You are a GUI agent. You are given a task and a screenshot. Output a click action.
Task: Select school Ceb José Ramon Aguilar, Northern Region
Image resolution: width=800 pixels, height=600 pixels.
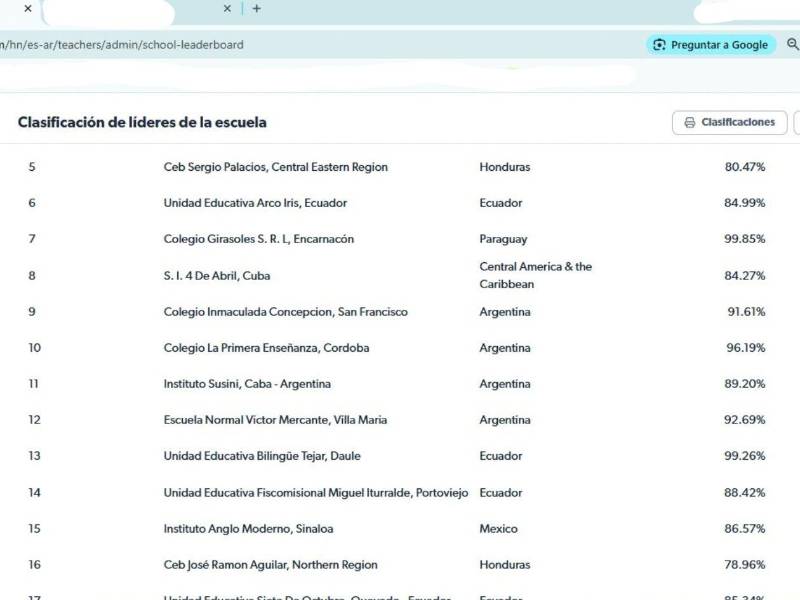(x=271, y=565)
